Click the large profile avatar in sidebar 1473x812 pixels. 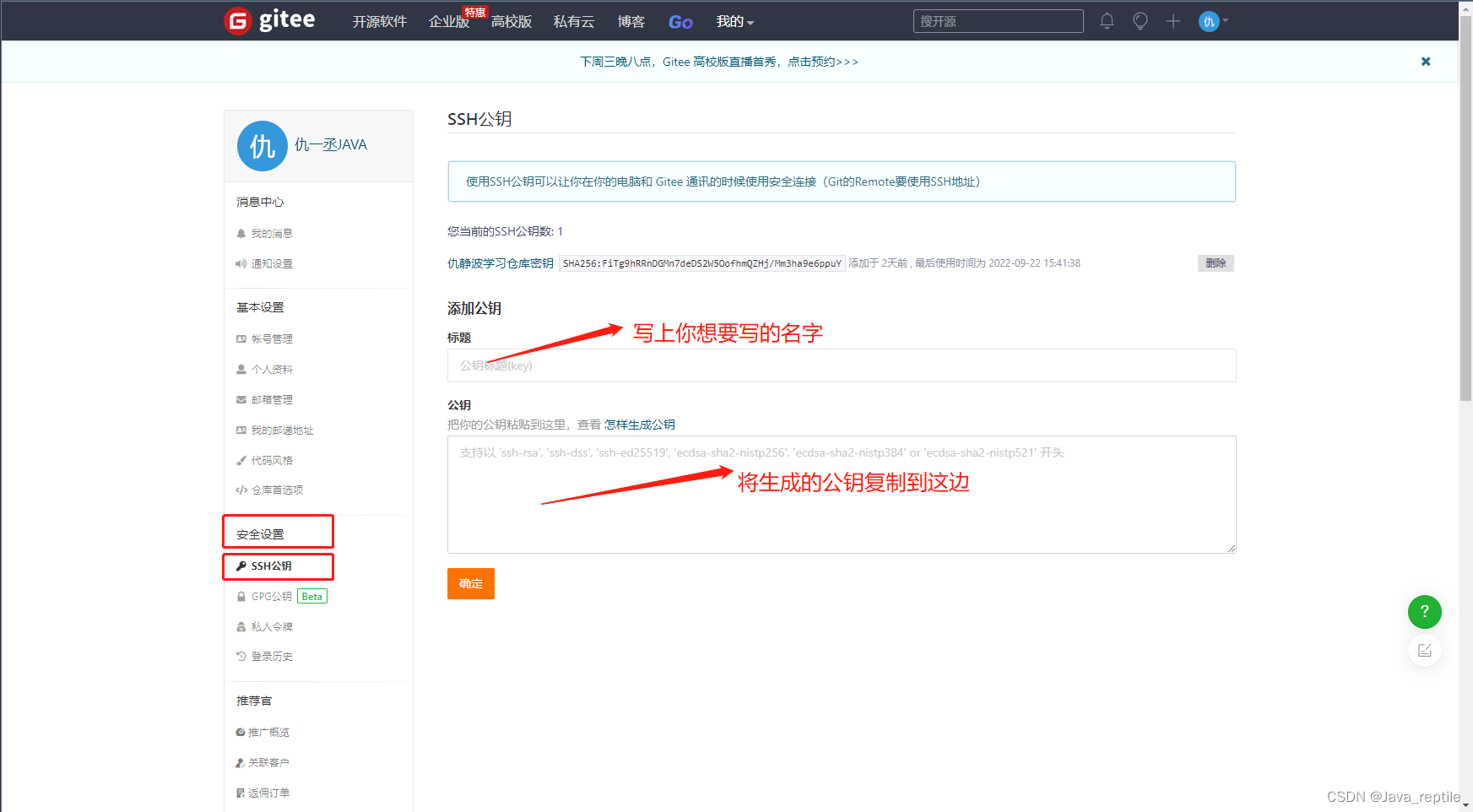pos(263,146)
